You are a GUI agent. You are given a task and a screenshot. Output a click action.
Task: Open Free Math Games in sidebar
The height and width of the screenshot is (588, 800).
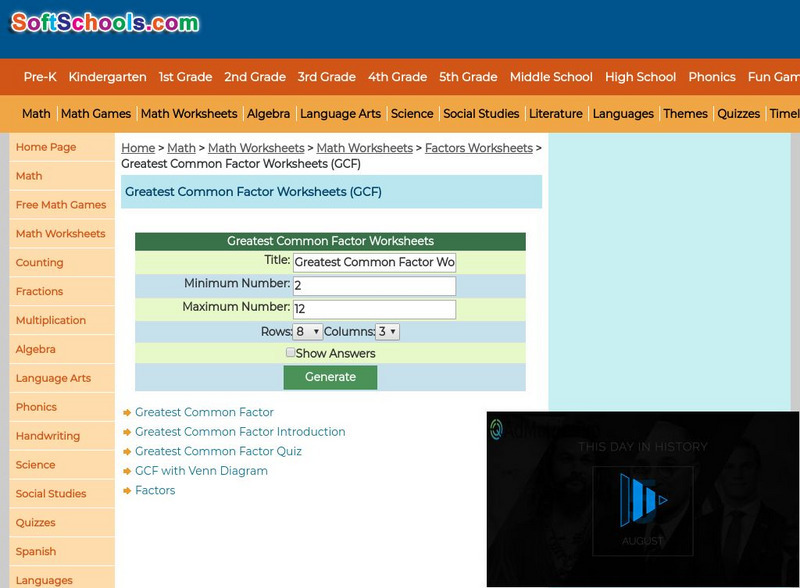(62, 205)
